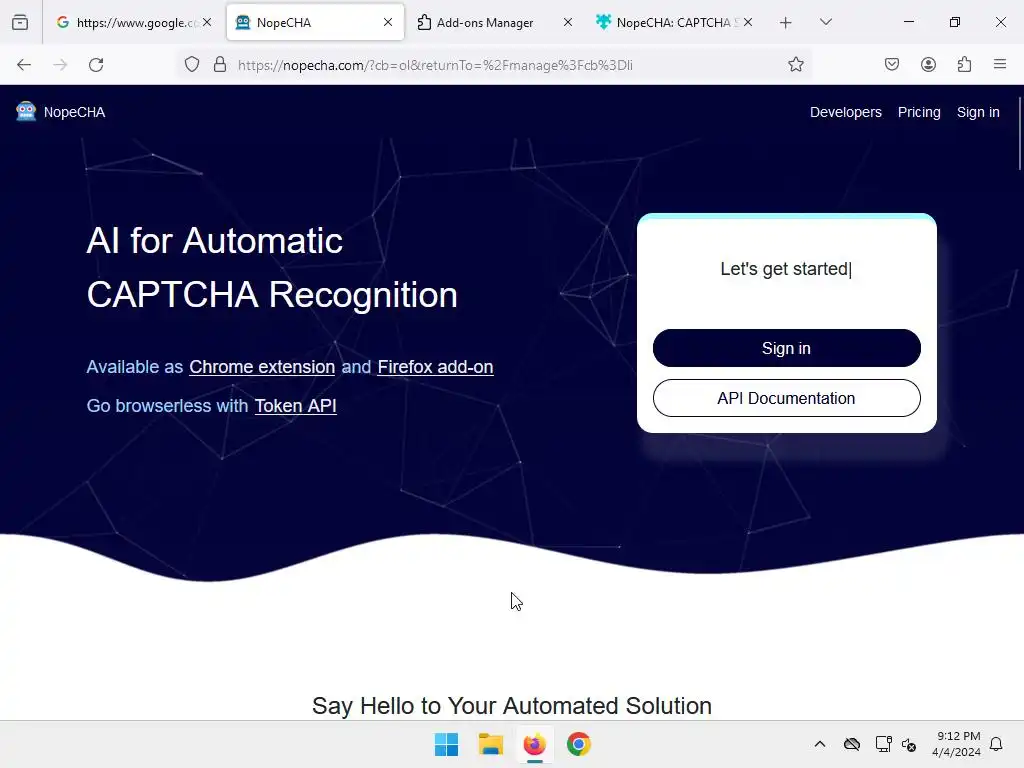The image size is (1024, 768).
Task: Open the Firefox account icon
Action: point(928,65)
